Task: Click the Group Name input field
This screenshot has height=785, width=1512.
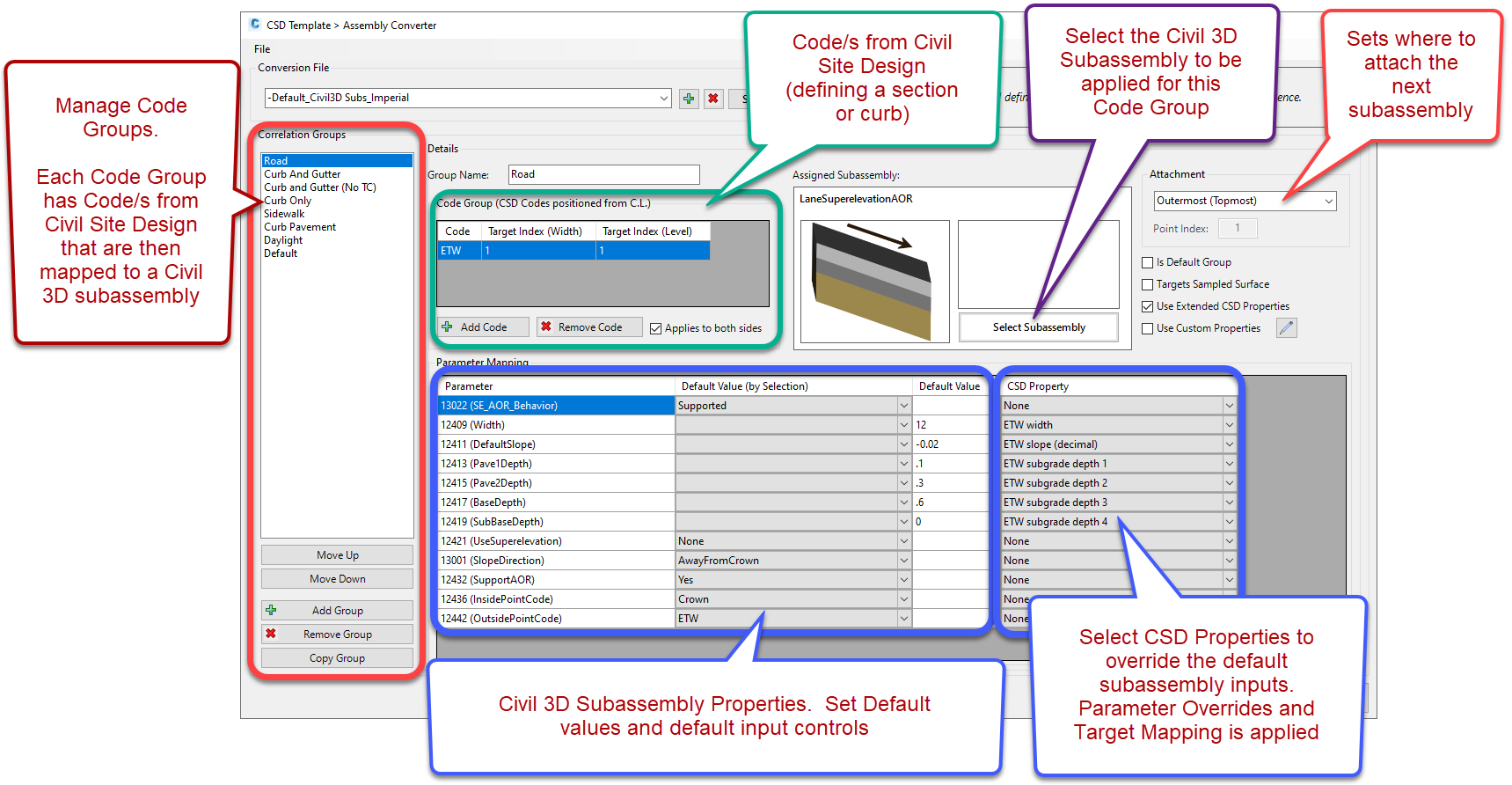Action: (603, 174)
